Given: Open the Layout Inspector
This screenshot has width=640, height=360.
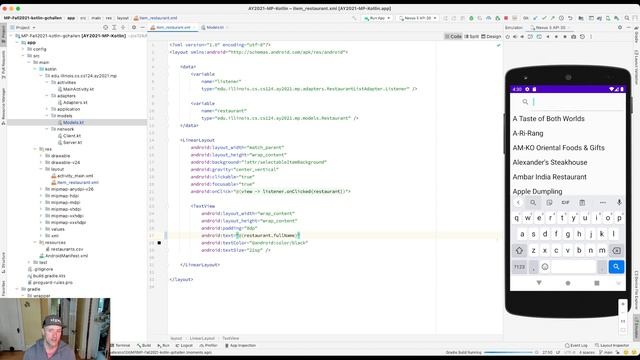Looking at the screenshot, I should pyautogui.click(x=612, y=345).
